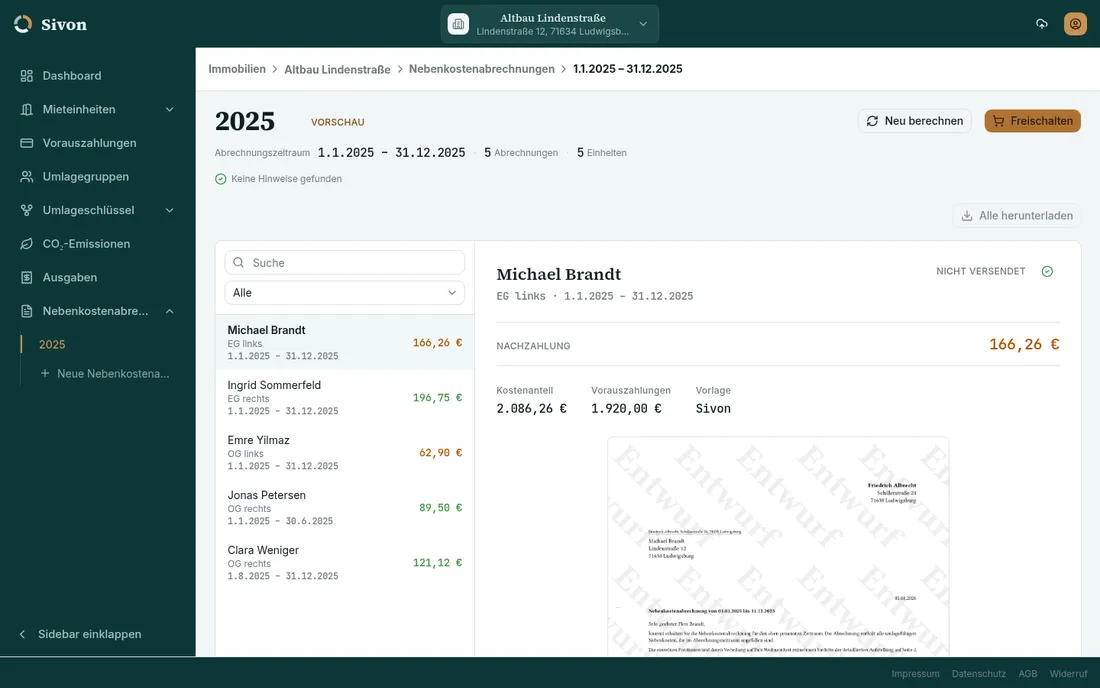Click the NICHT VERSENDET status text
1100x688 pixels.
click(980, 271)
